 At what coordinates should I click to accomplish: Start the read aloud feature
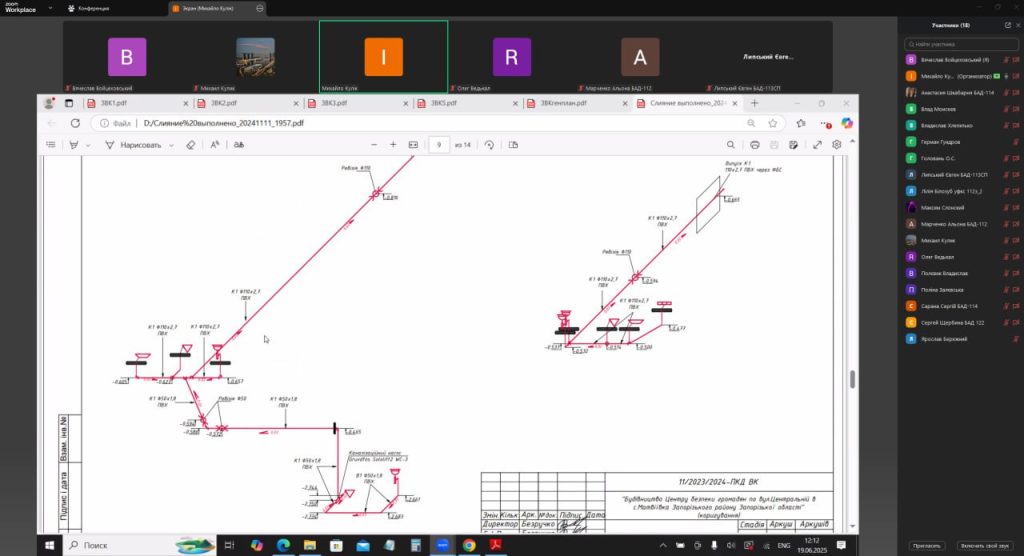pyautogui.click(x=214, y=145)
